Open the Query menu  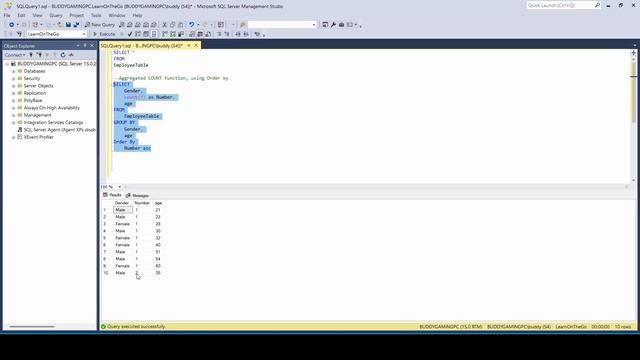tap(56, 16)
